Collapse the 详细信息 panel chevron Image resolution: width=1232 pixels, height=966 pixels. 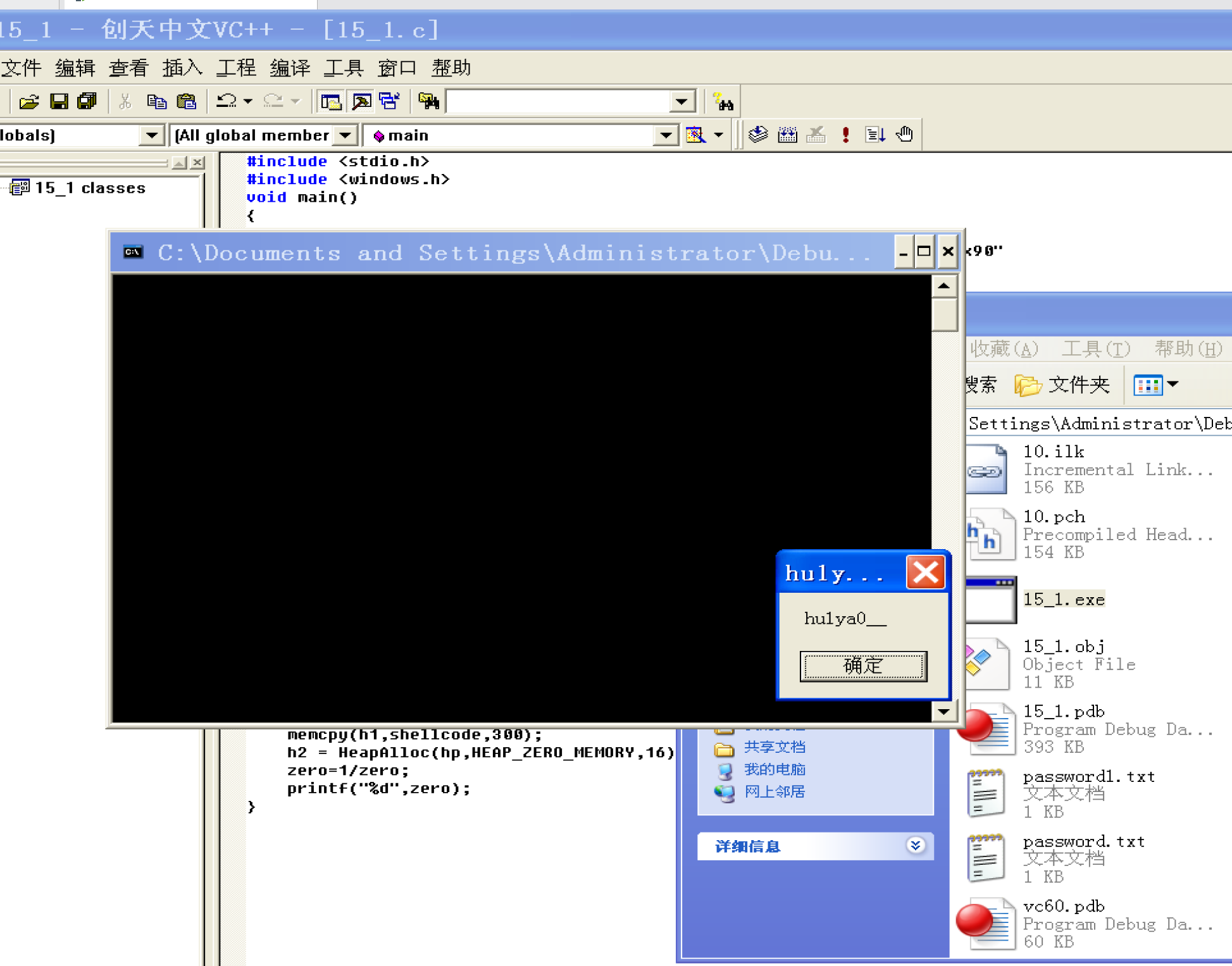[915, 845]
